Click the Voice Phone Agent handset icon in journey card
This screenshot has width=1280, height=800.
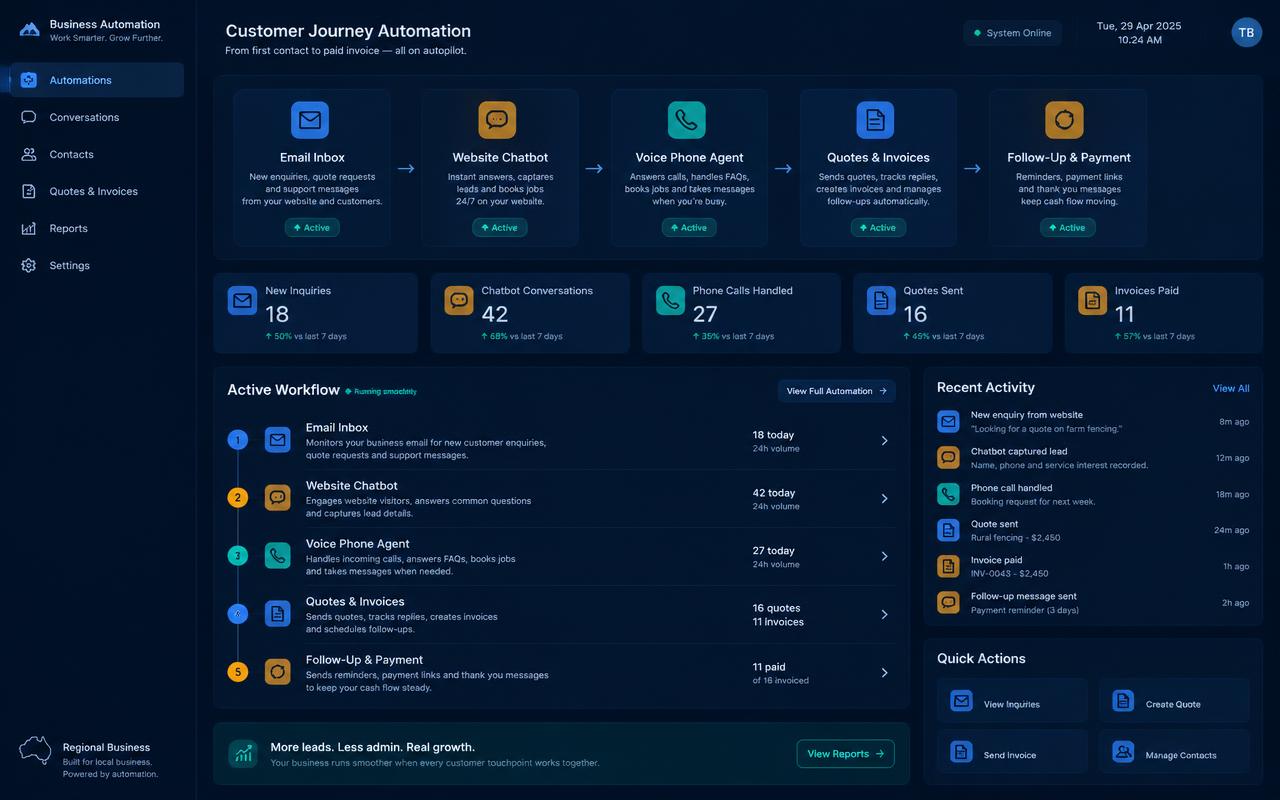[686, 120]
